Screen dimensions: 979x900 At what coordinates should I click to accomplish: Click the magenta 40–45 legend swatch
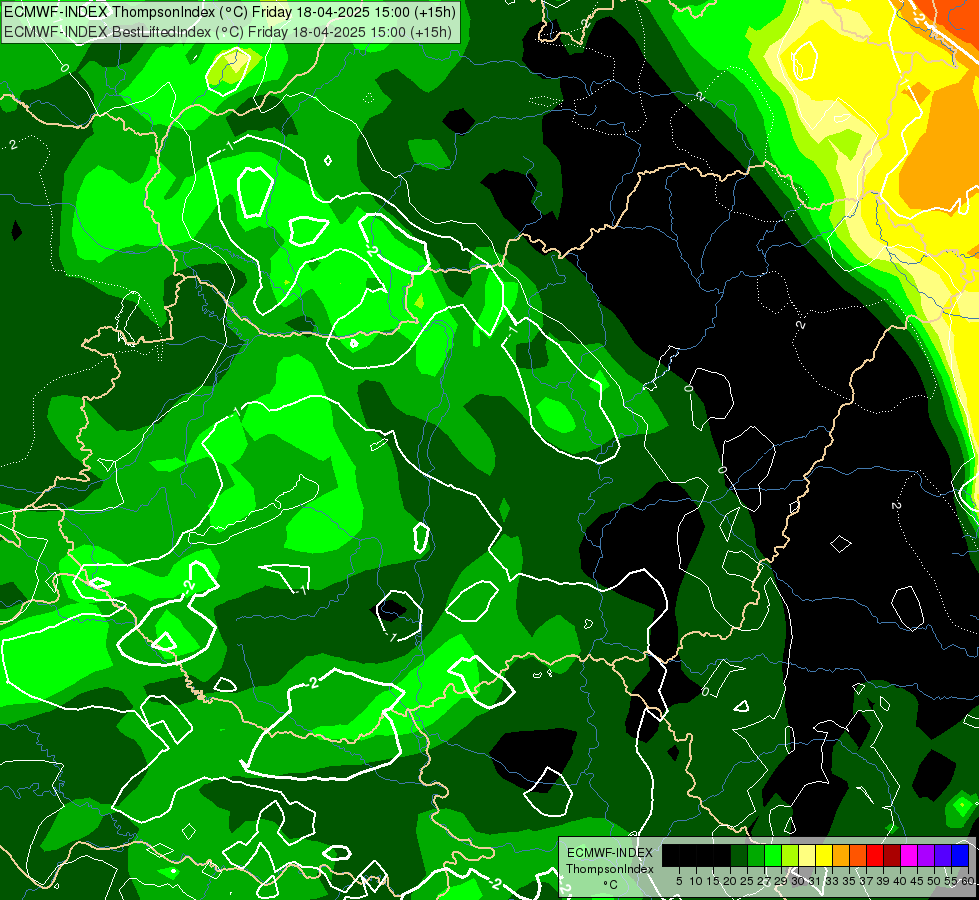point(909,855)
